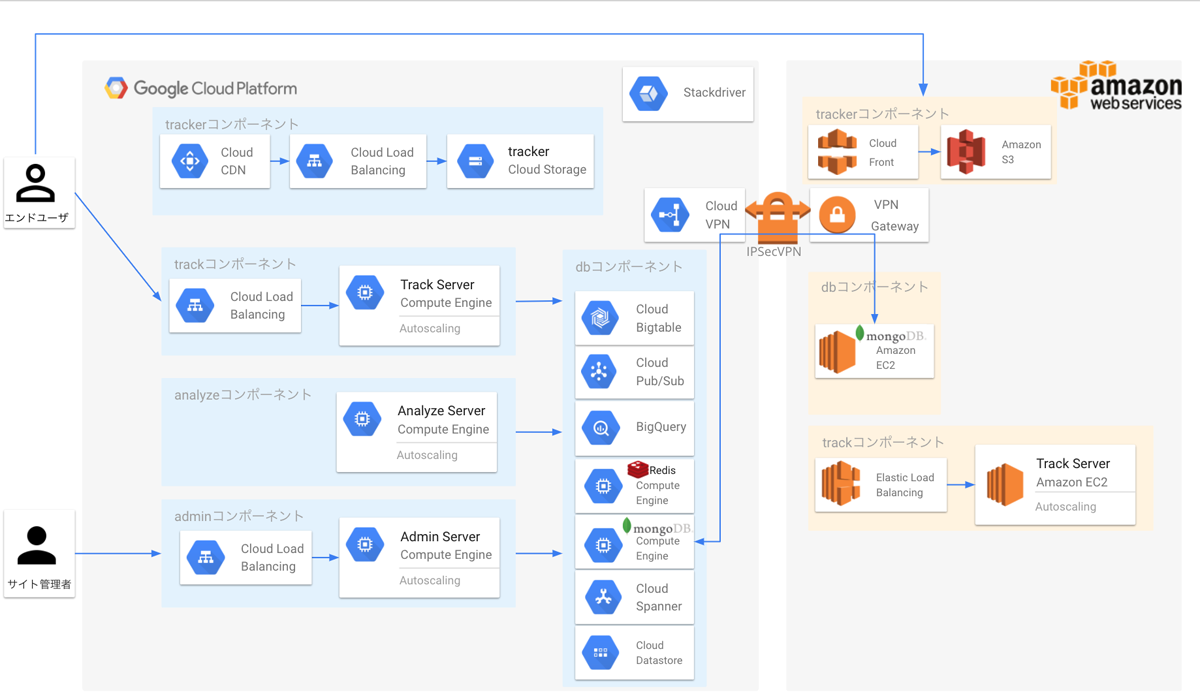
Task: Select the Admin Server Compute Engine icon
Action: click(365, 544)
